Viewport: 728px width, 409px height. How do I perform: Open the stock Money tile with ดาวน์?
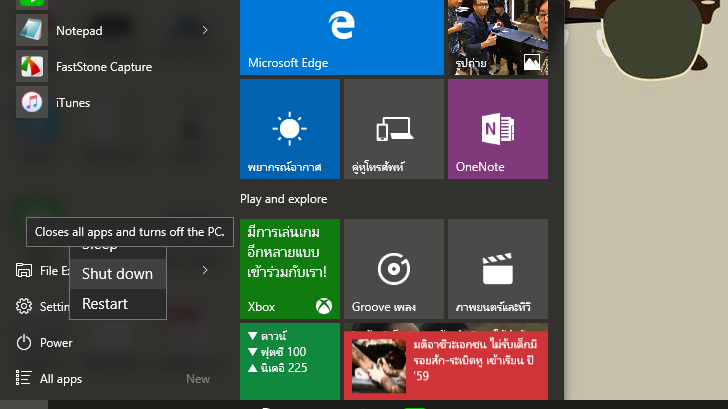coord(290,361)
